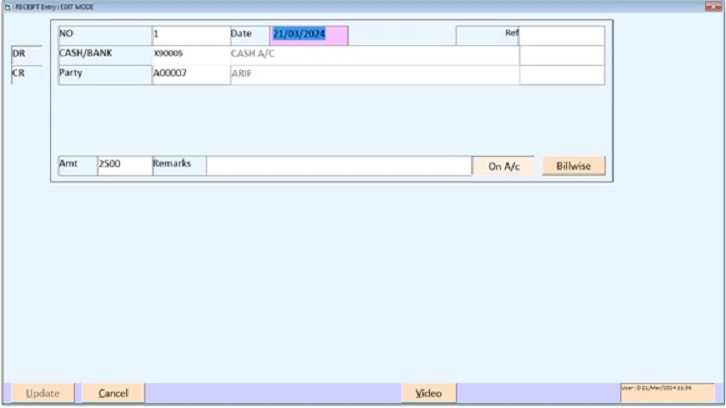Click the NO label
The height and width of the screenshot is (408, 726).
tap(105, 35)
